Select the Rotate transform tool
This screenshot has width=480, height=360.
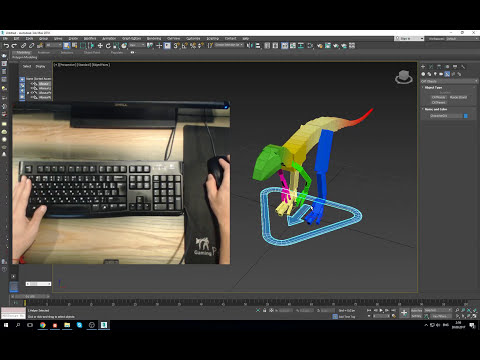108,46
